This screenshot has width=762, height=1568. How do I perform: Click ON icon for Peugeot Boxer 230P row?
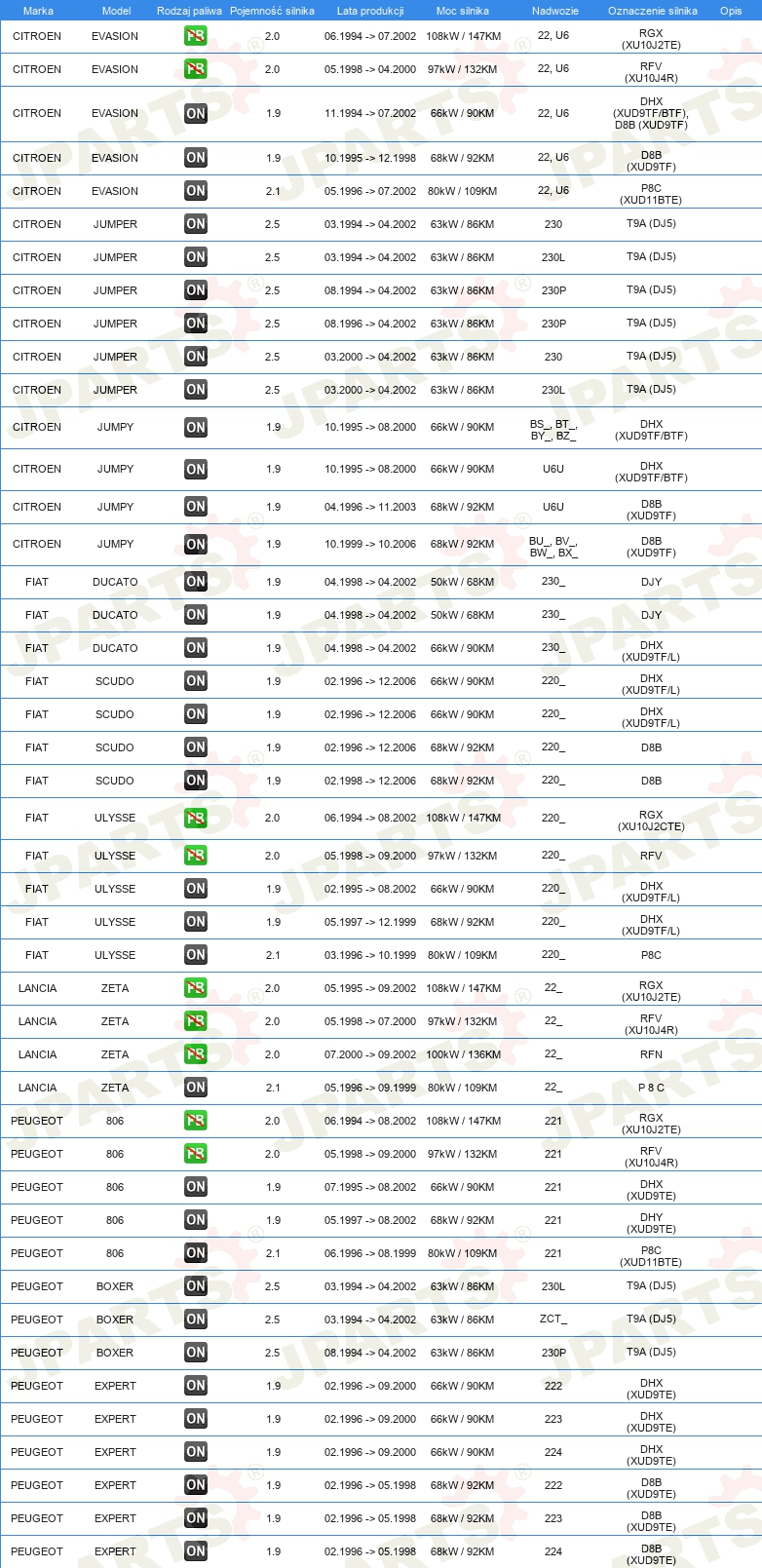196,1353
